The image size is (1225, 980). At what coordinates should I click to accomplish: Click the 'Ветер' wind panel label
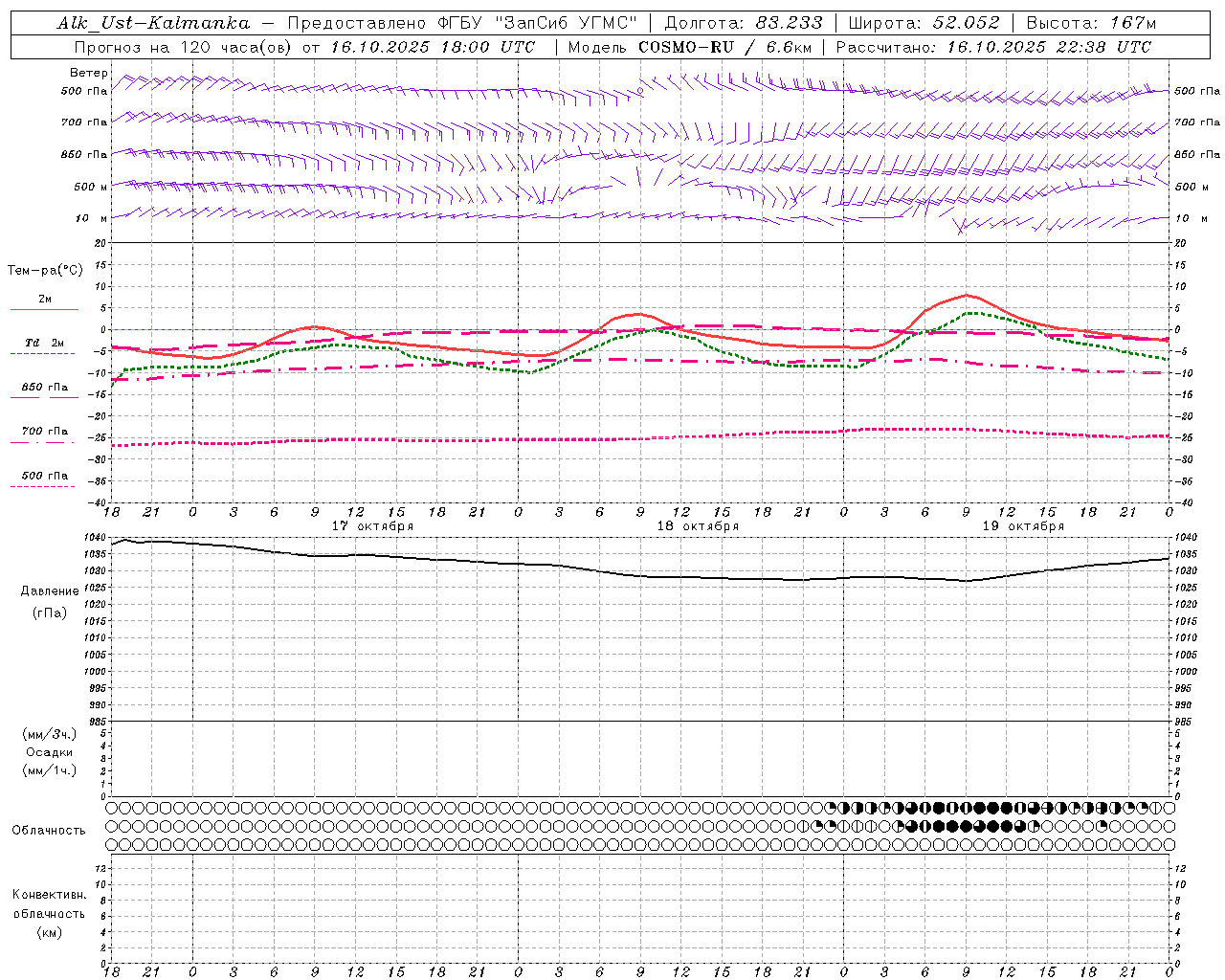tap(88, 73)
